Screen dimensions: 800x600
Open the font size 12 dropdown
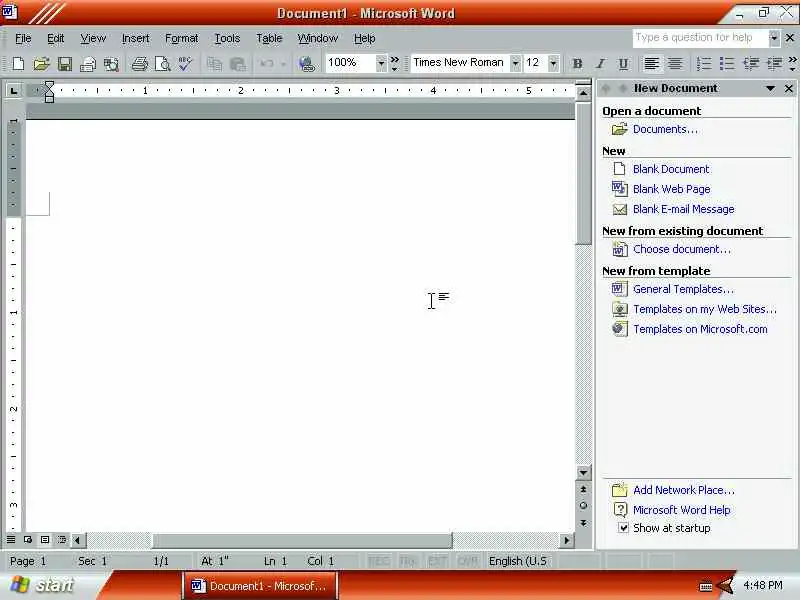(554, 63)
